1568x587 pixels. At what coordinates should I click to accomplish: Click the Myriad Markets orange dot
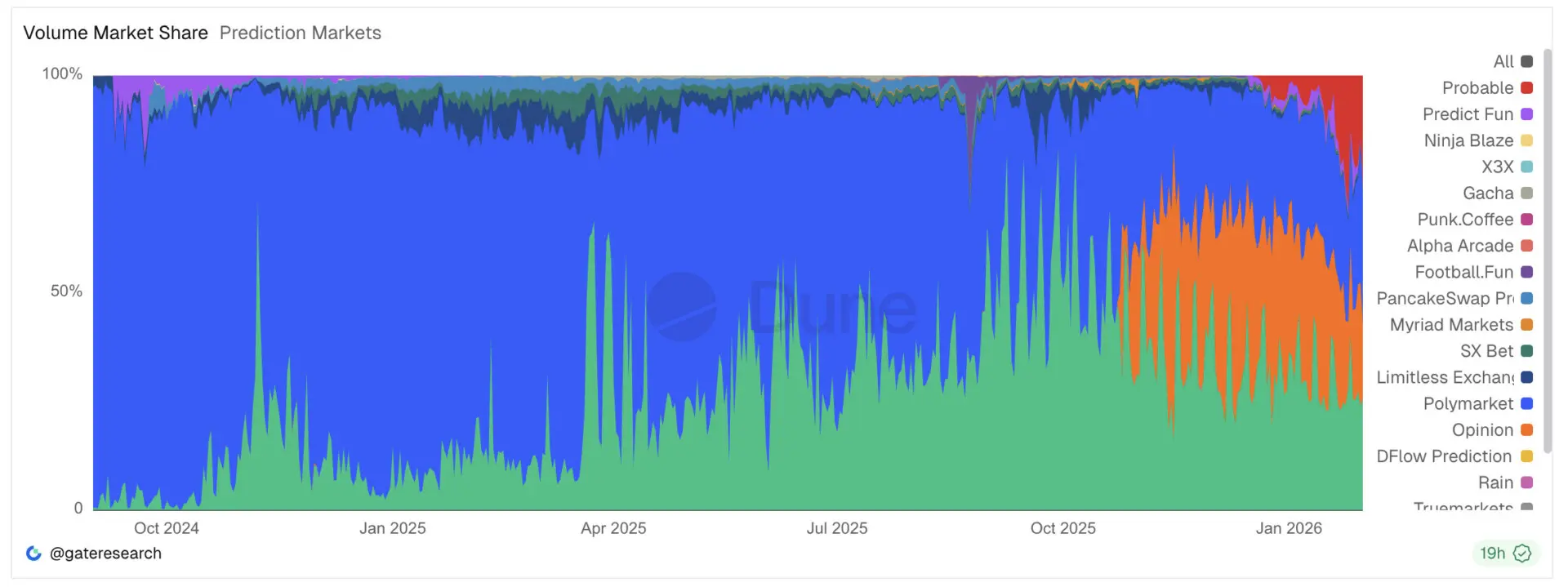(1526, 325)
